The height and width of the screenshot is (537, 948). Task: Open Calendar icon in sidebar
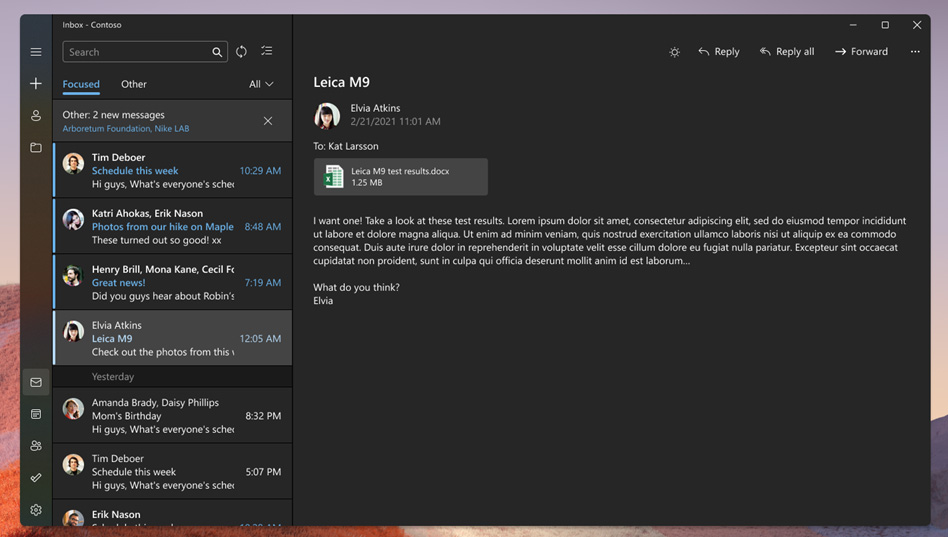36,414
